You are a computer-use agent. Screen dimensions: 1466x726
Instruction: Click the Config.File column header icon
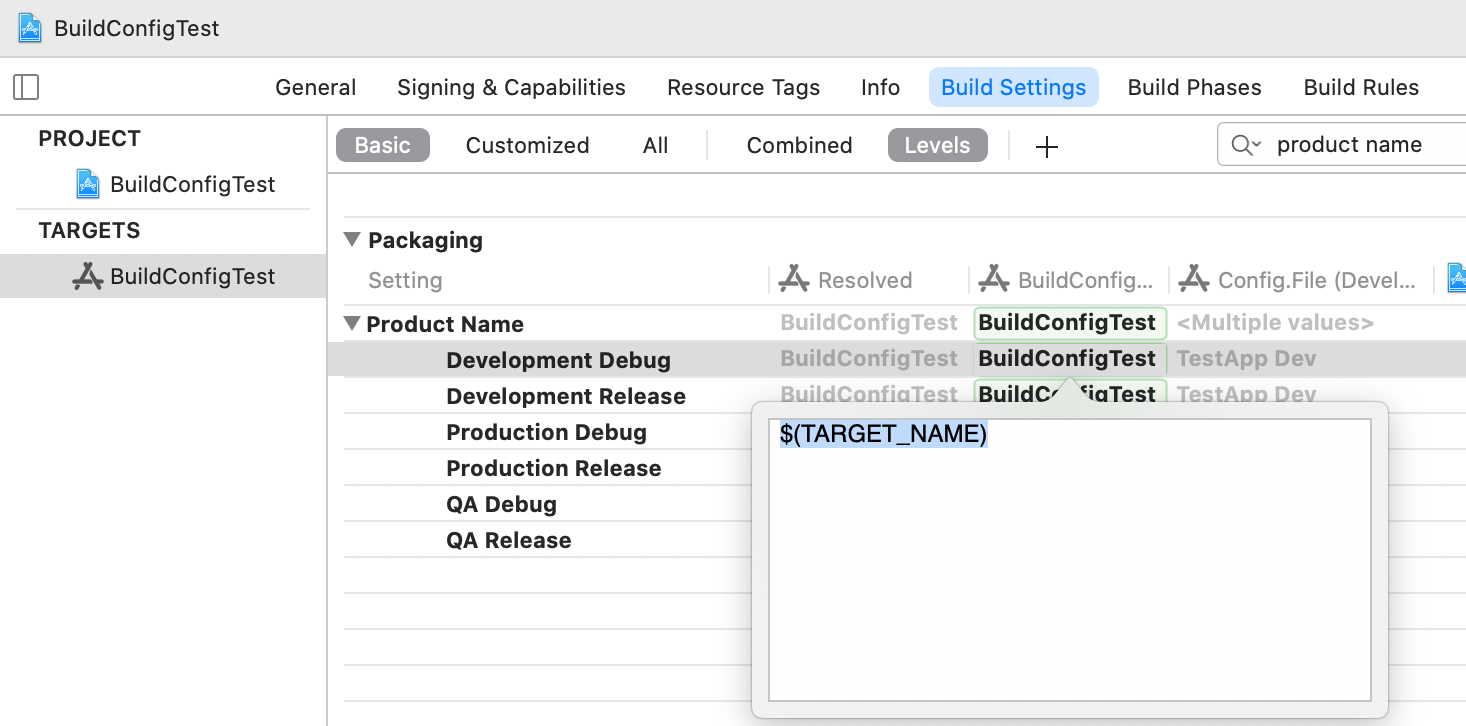[x=1194, y=280]
